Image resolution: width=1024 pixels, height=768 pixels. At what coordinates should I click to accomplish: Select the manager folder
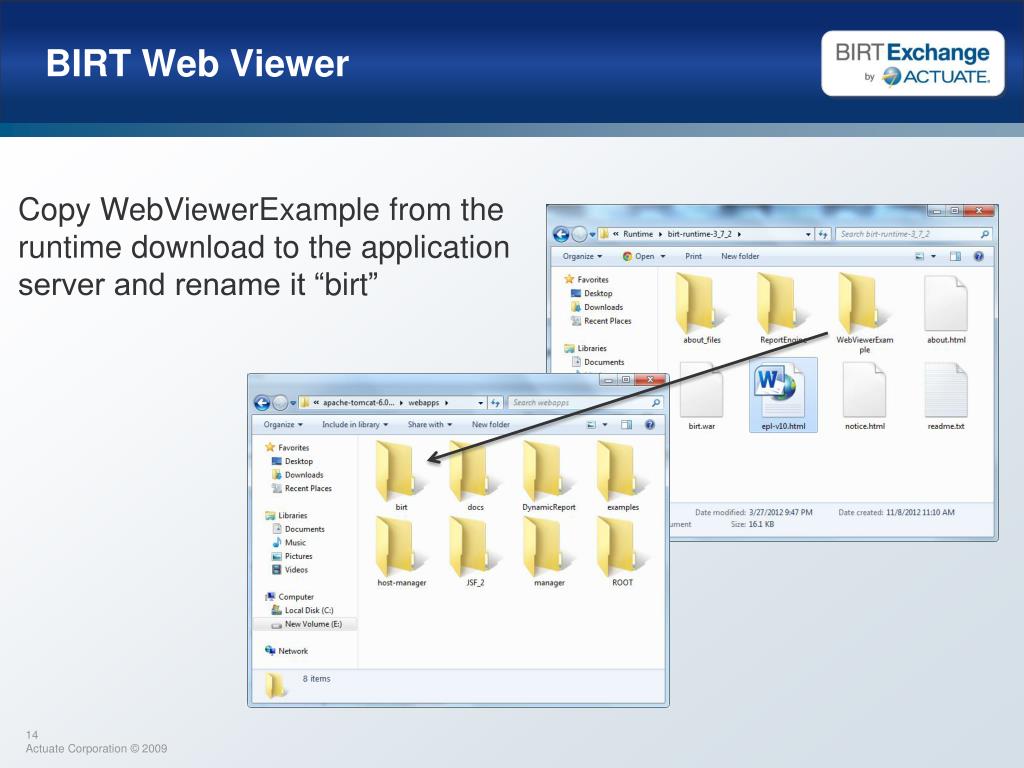[x=549, y=551]
